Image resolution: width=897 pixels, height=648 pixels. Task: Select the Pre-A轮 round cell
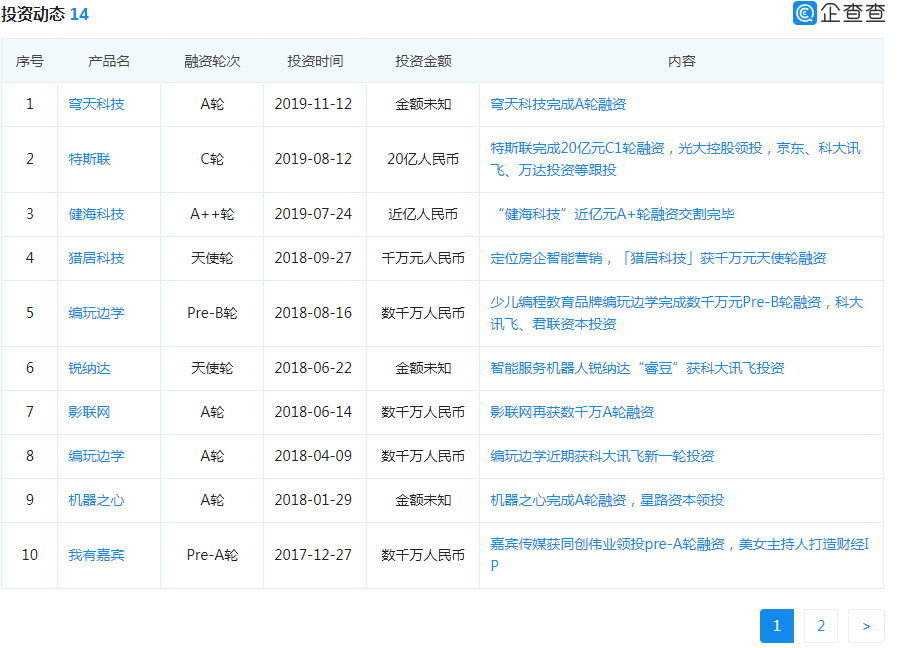(212, 555)
